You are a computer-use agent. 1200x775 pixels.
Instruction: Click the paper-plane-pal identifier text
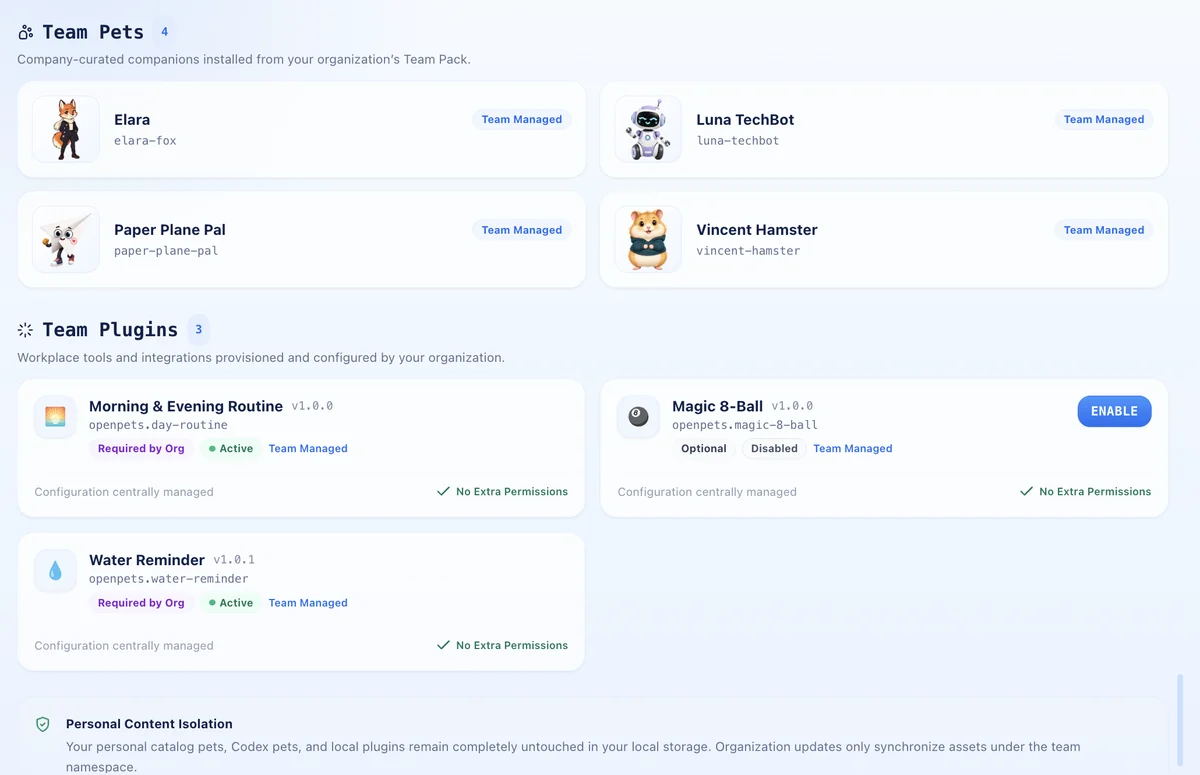click(166, 251)
